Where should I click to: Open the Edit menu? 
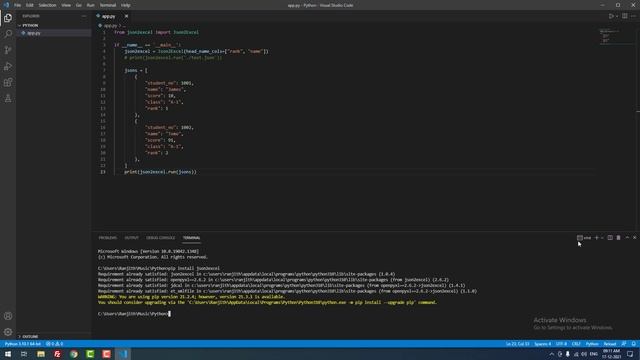(30, 5)
